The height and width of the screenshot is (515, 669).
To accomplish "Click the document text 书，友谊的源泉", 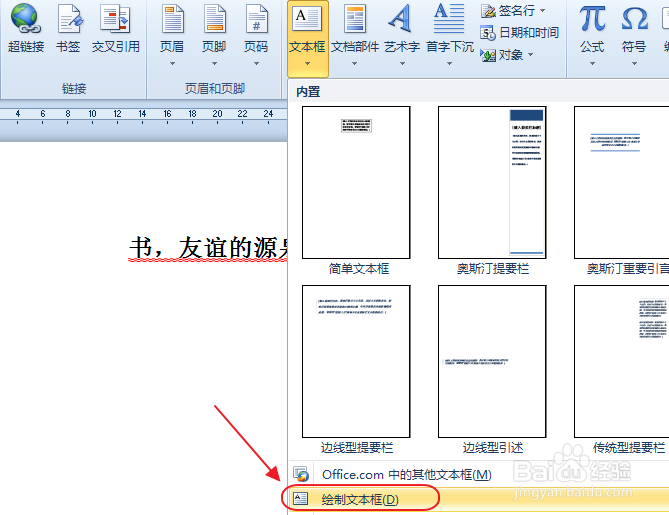I will pyautogui.click(x=208, y=248).
